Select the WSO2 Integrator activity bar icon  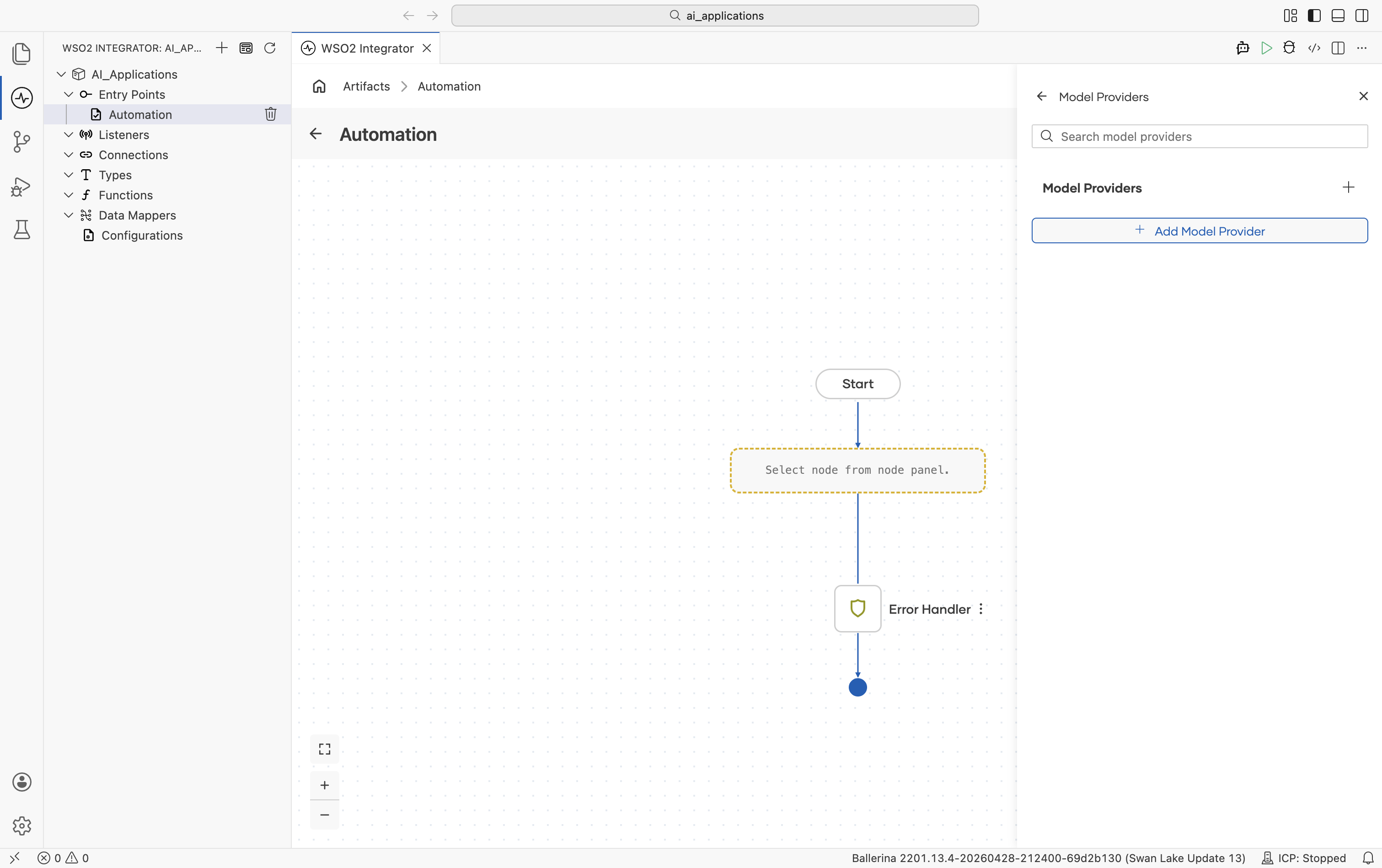point(21,97)
